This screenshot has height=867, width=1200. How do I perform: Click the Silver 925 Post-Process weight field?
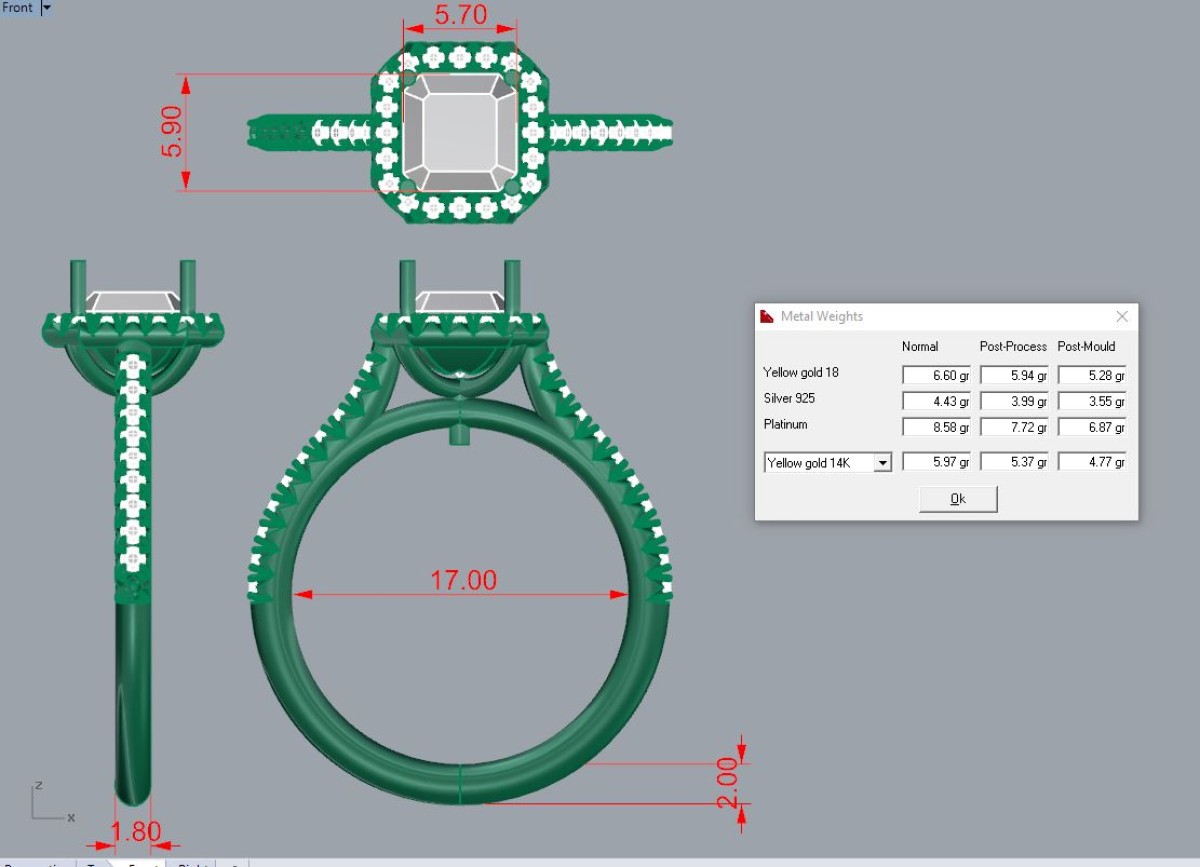pyautogui.click(x=1014, y=402)
